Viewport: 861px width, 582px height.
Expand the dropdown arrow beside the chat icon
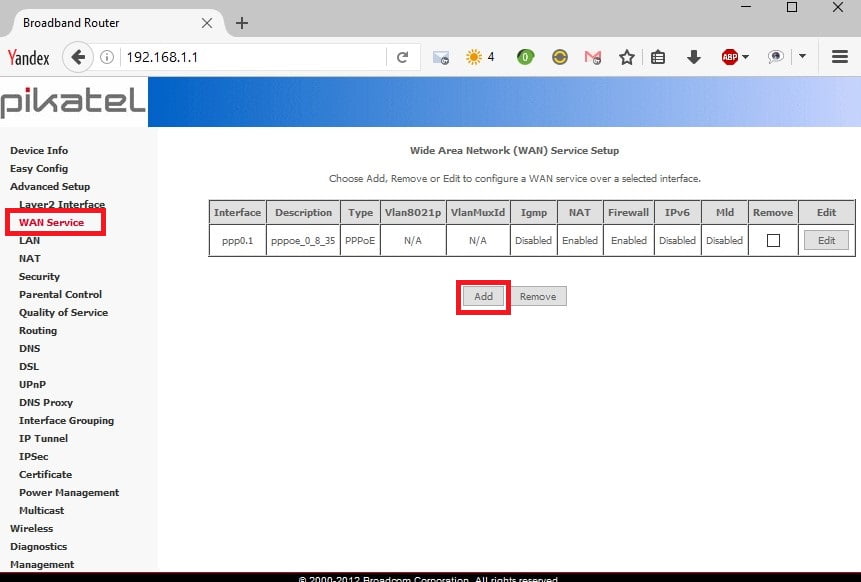click(x=802, y=57)
